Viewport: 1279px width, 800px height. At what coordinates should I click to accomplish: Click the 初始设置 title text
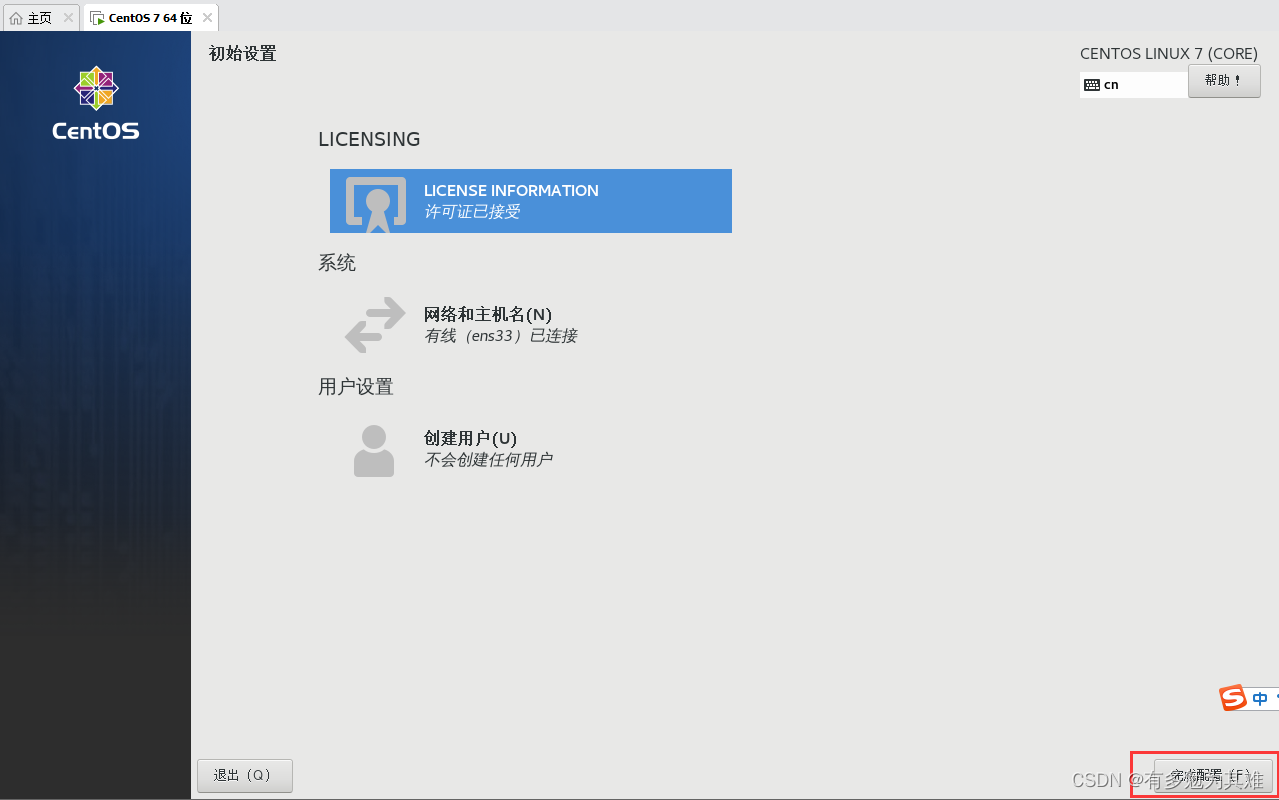point(243,54)
